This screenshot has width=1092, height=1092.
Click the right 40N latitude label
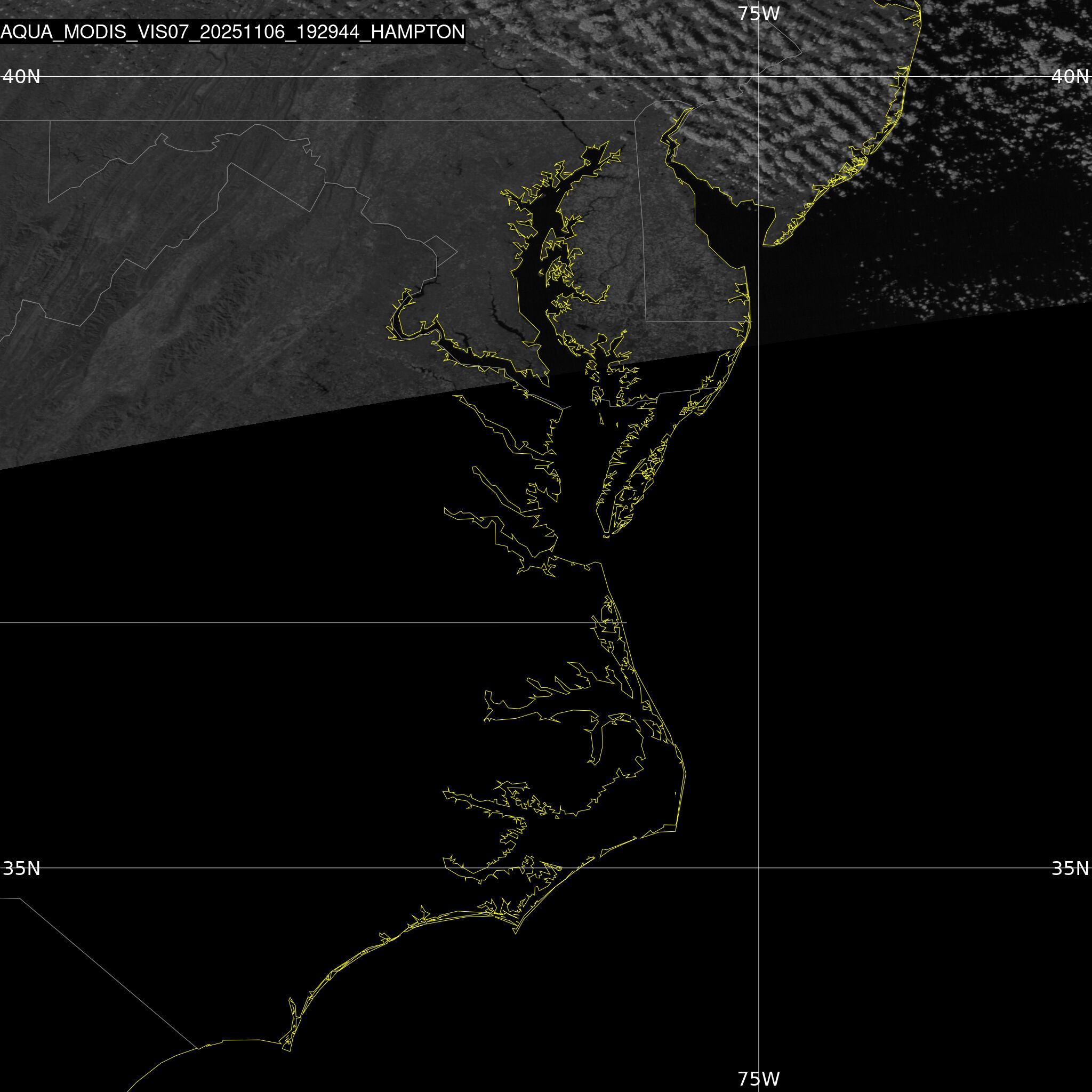click(1070, 76)
